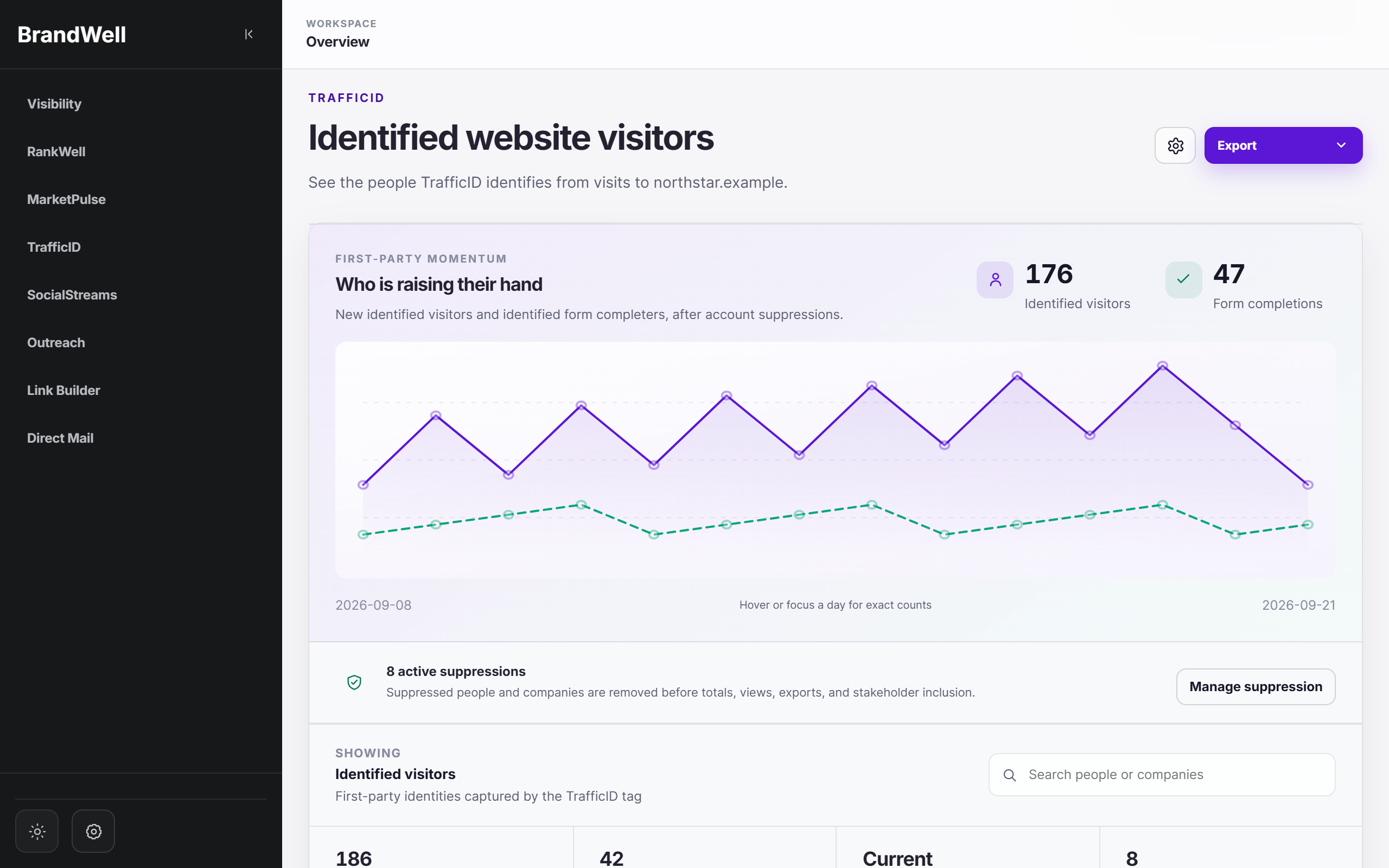The height and width of the screenshot is (868, 1389).
Task: Select last green form completions point
Action: coord(1308,524)
